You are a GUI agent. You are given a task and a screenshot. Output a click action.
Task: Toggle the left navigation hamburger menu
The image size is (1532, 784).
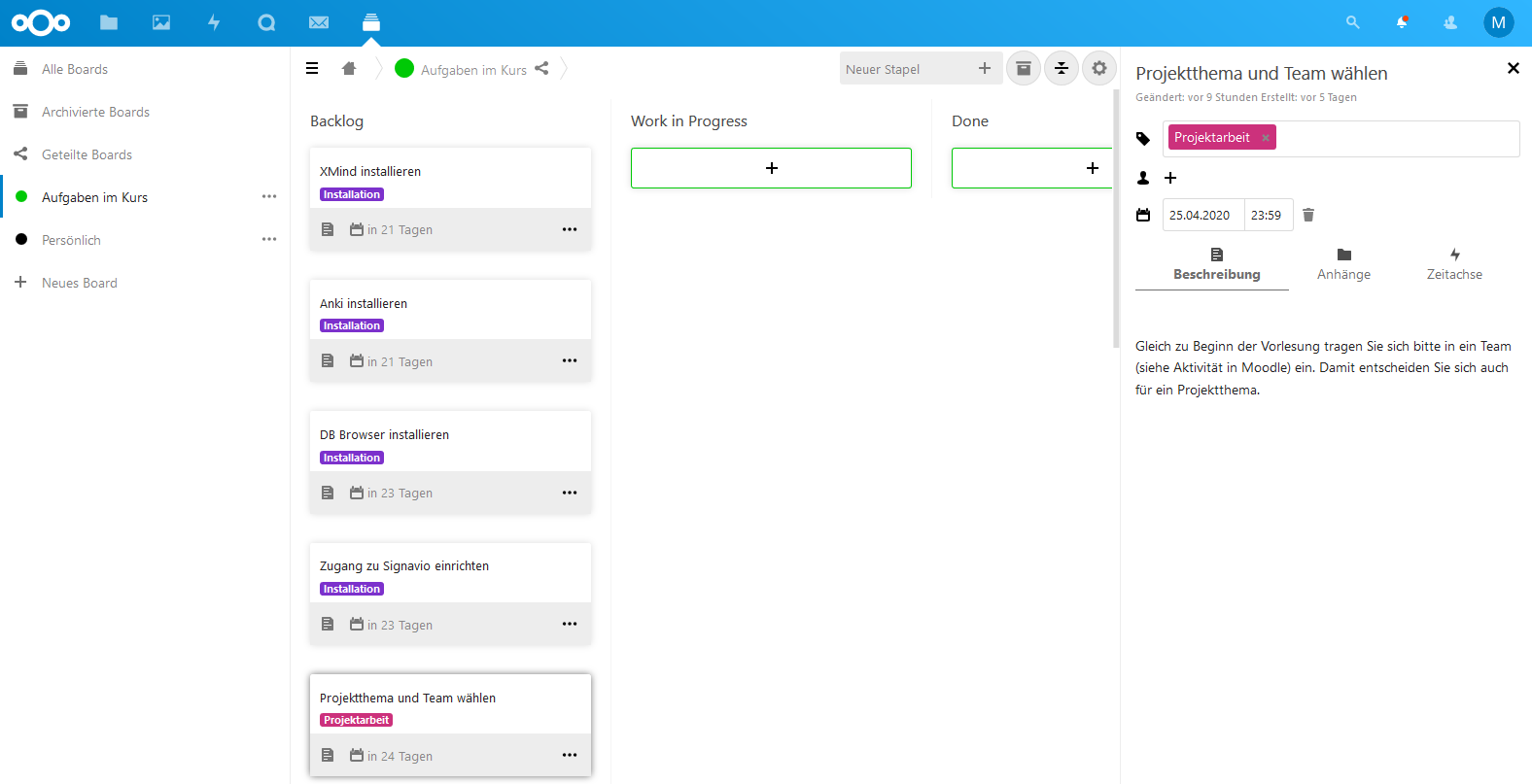point(312,69)
